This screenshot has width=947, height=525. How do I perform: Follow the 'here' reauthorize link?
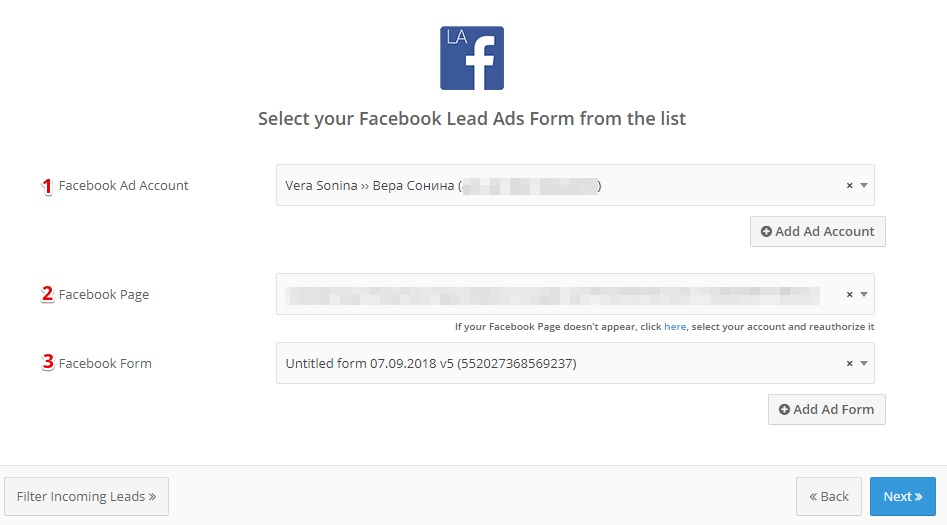point(675,327)
